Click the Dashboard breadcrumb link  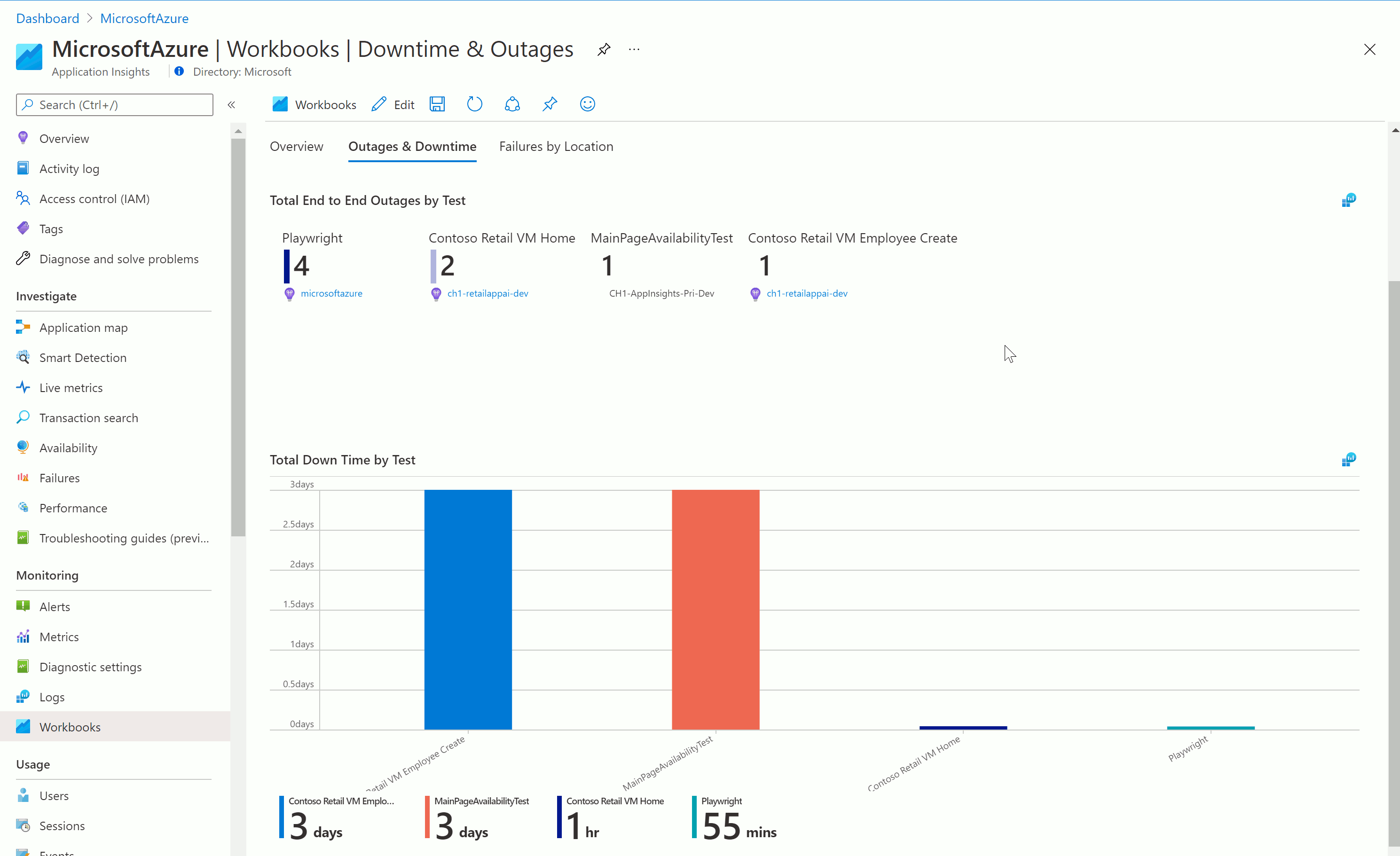click(48, 18)
